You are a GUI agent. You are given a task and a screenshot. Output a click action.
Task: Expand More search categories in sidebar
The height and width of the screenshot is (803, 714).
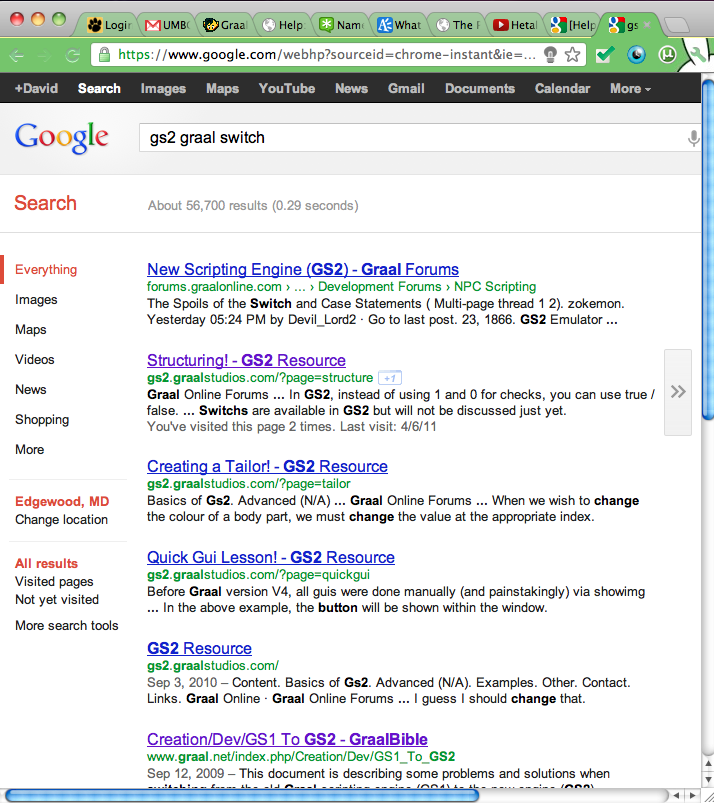(30, 450)
